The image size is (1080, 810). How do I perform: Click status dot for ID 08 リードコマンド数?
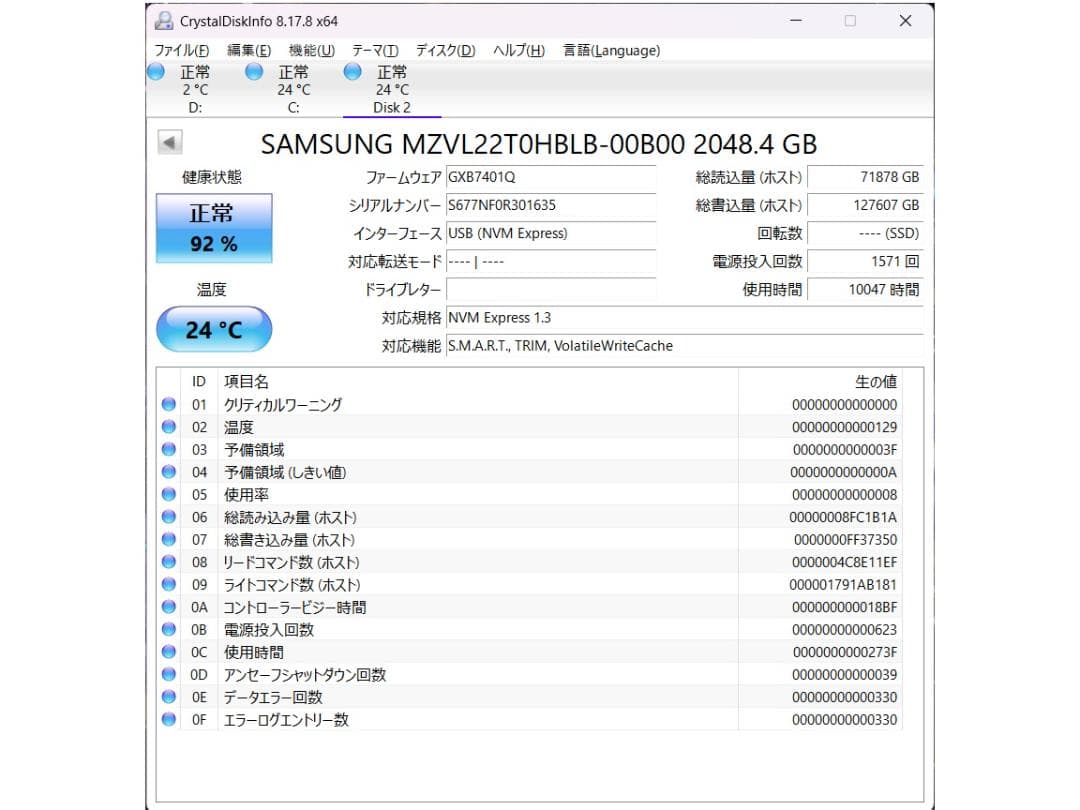pos(169,562)
